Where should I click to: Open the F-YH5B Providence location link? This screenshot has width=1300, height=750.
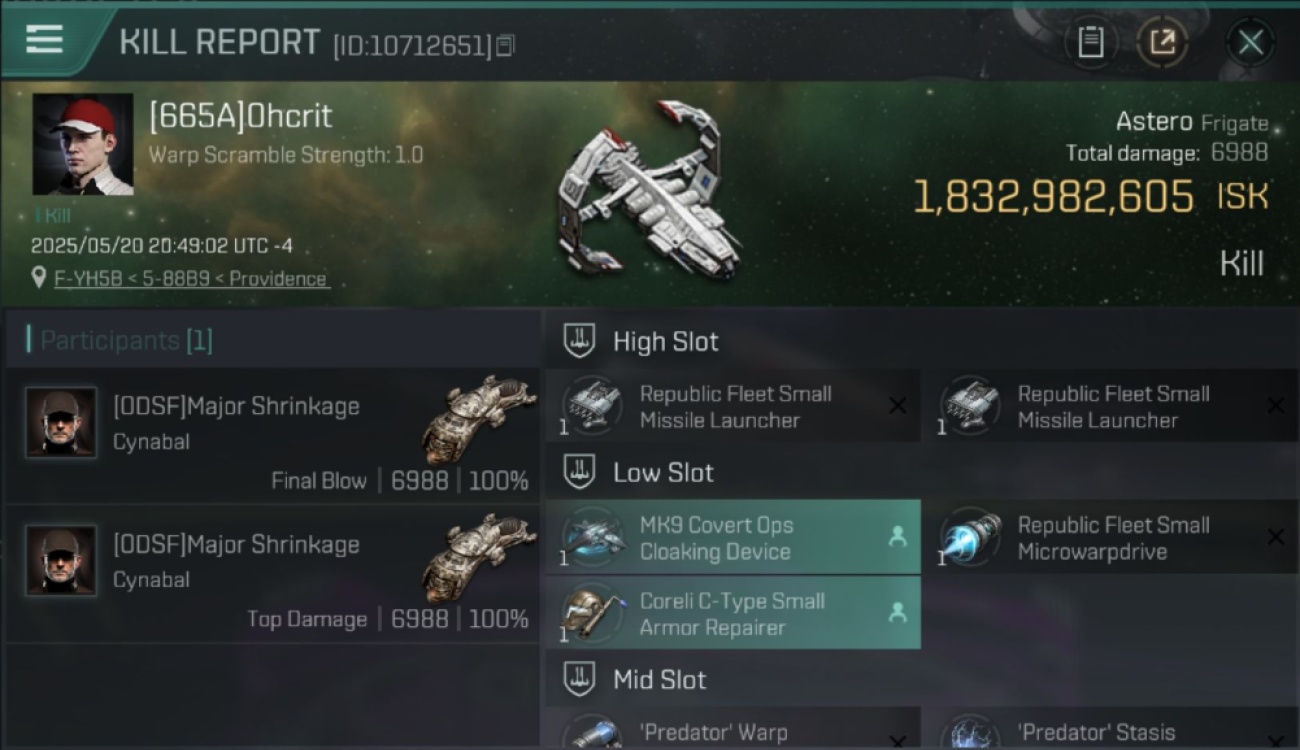(190, 279)
